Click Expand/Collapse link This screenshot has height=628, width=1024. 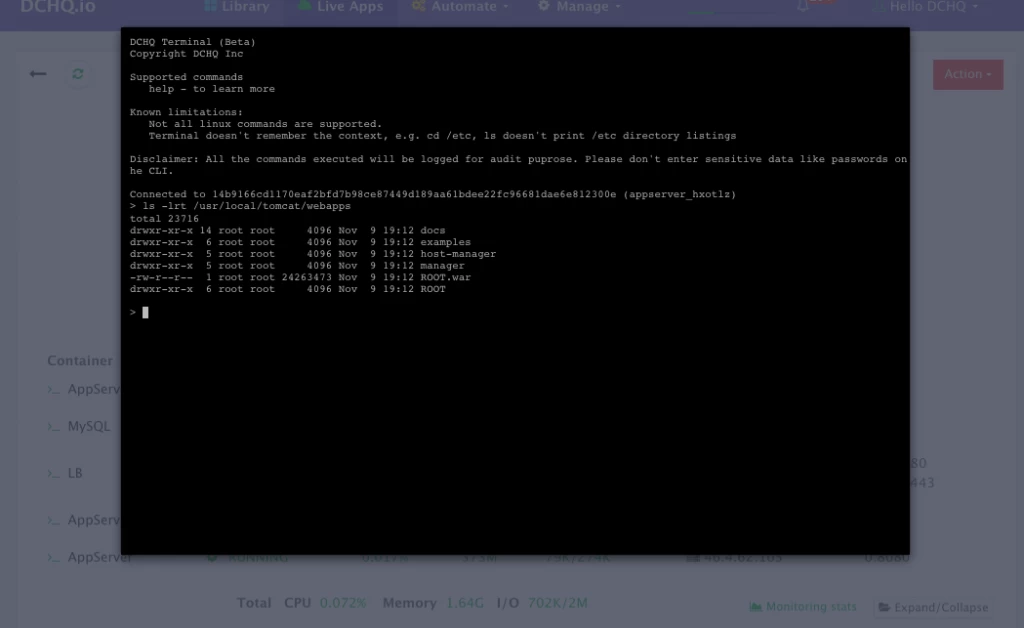pos(933,607)
